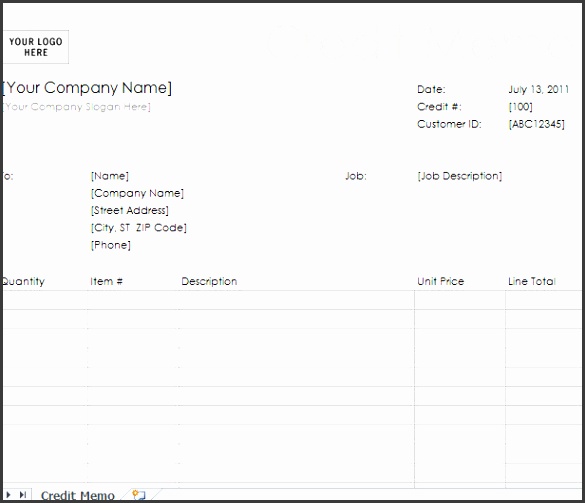Select the YOUR LOGO HERE placeholder image

(36, 47)
